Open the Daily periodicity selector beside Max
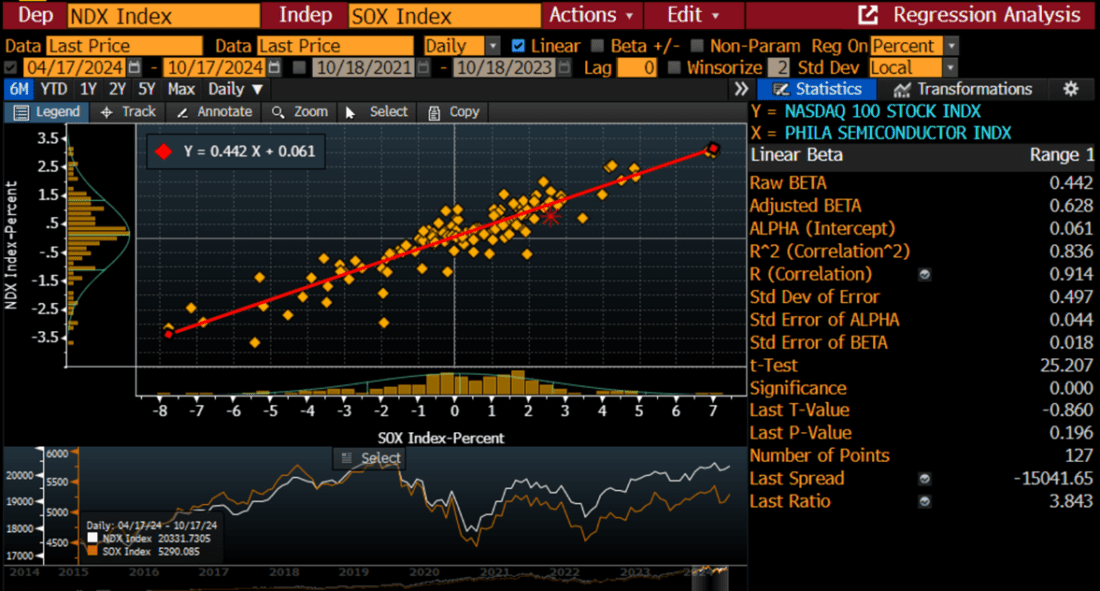 coord(235,89)
